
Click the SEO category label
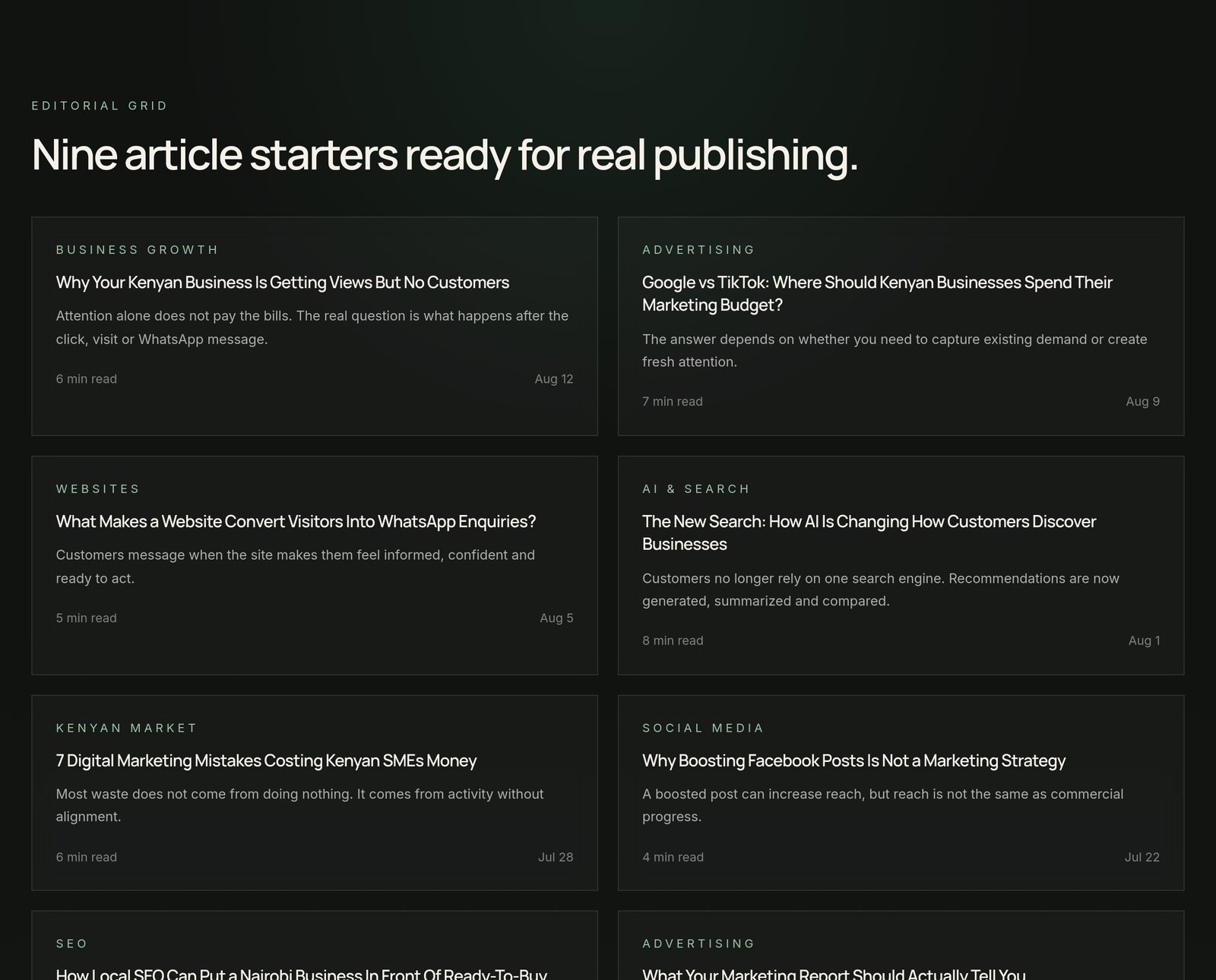(71, 944)
